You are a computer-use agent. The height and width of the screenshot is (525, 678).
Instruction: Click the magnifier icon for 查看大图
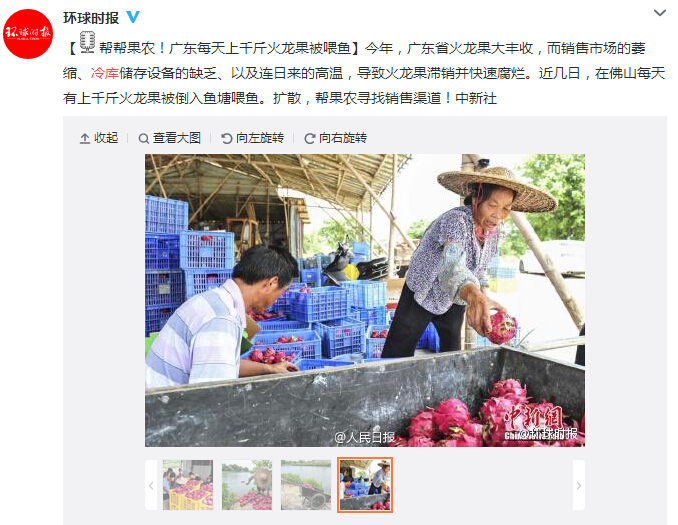(x=144, y=138)
